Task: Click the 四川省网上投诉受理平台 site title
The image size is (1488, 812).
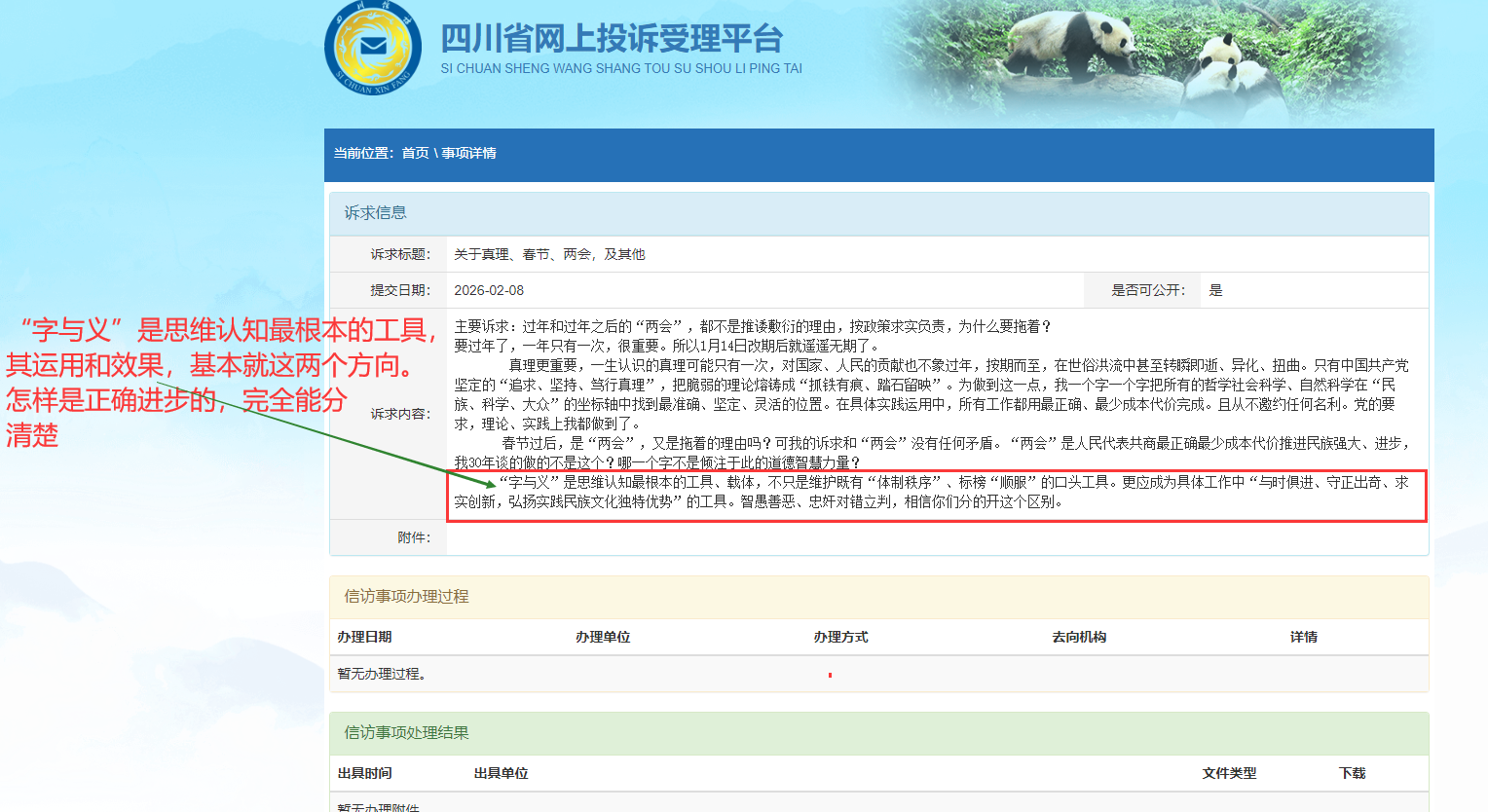Action: tap(612, 39)
